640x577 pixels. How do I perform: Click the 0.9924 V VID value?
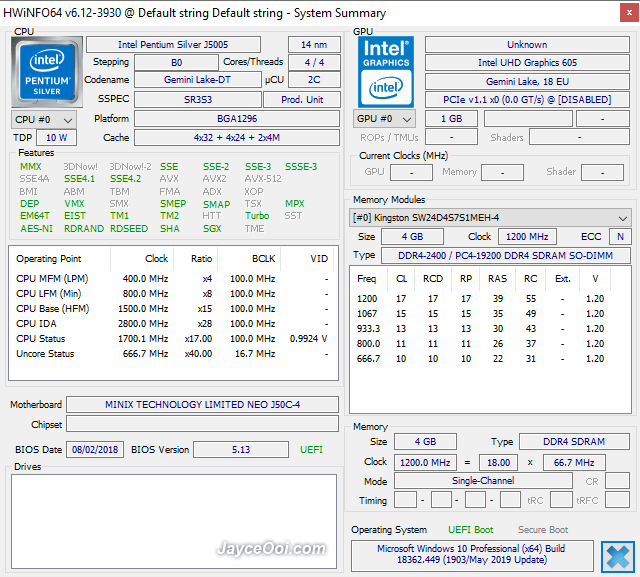tap(309, 339)
